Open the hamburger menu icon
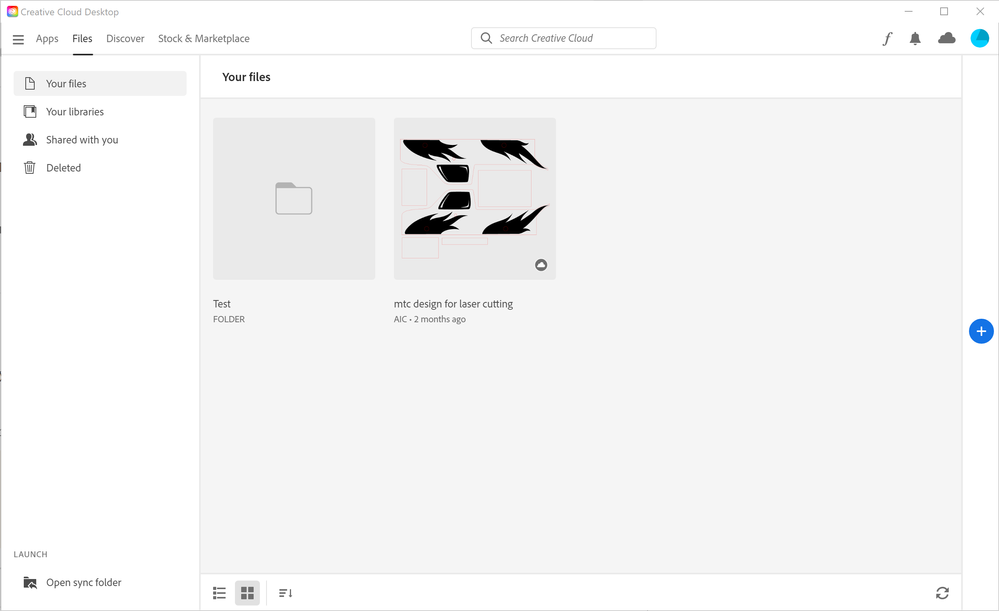This screenshot has height=611, width=999. (x=18, y=39)
